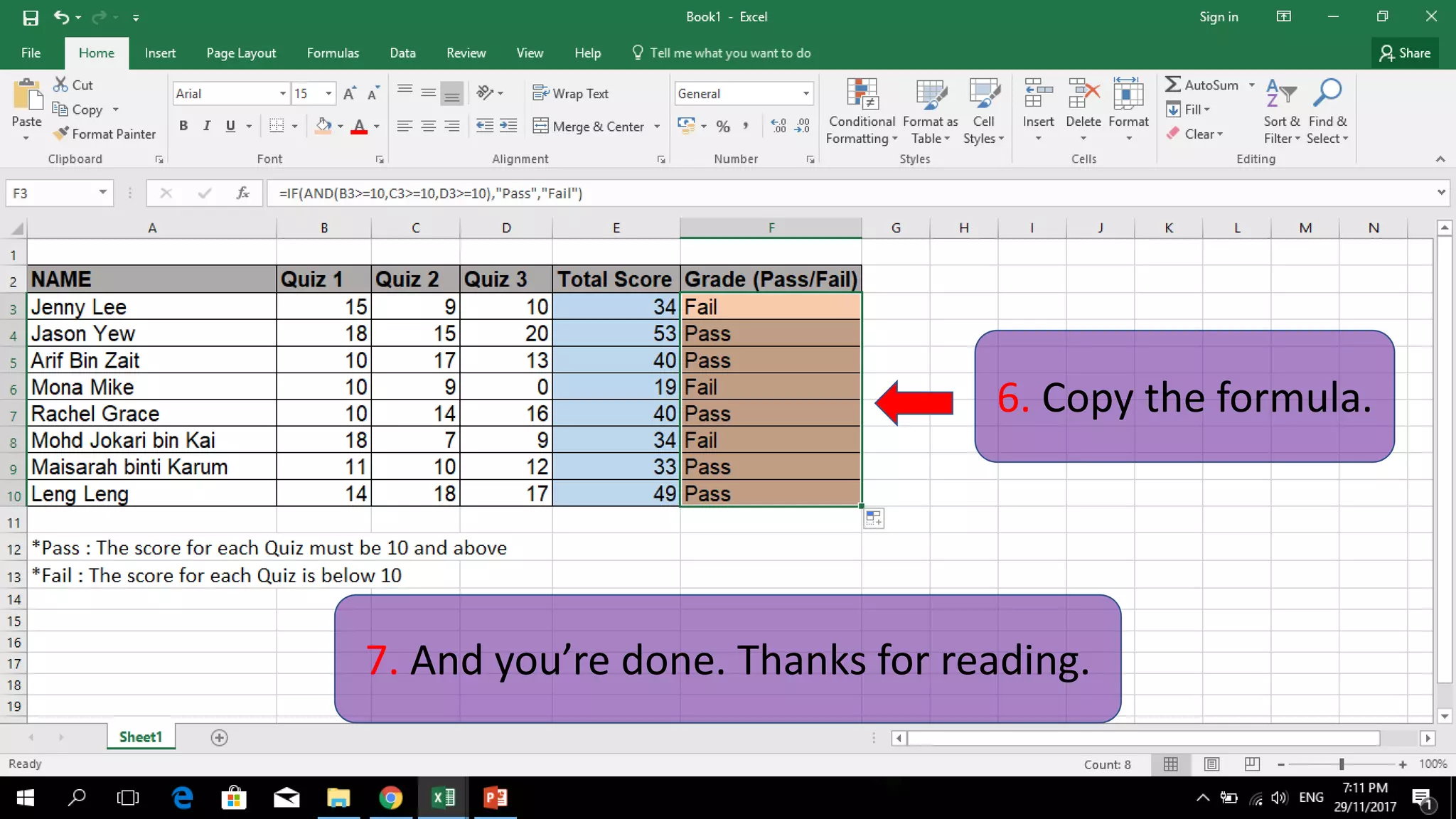Open Auto Fill Options icon below table

pyautogui.click(x=874, y=518)
